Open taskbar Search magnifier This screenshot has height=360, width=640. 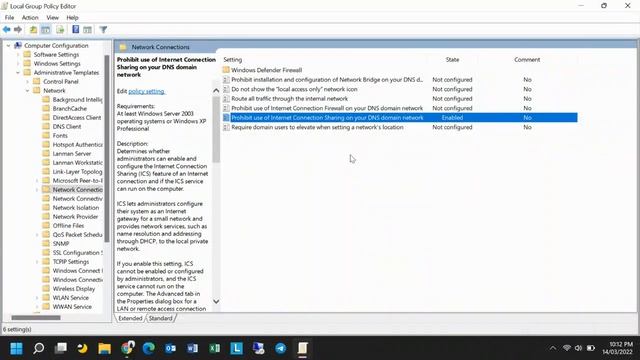(x=39, y=348)
